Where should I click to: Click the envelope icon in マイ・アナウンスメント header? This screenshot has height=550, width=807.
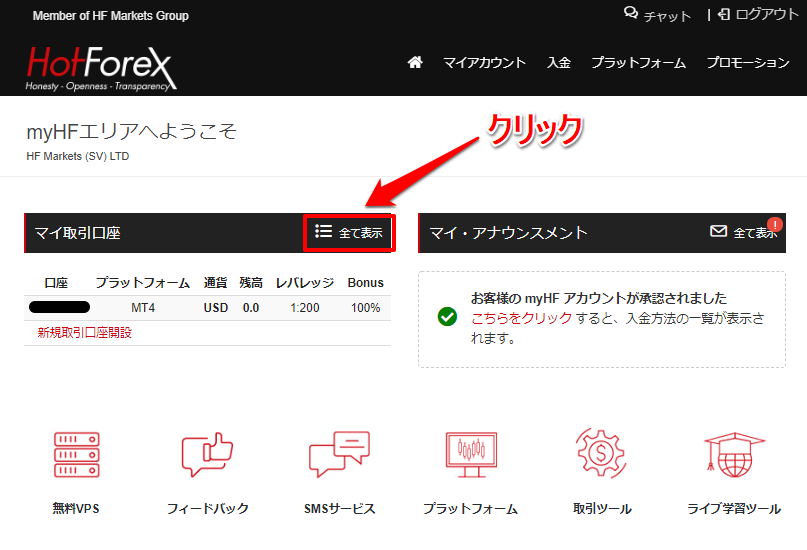click(x=718, y=231)
